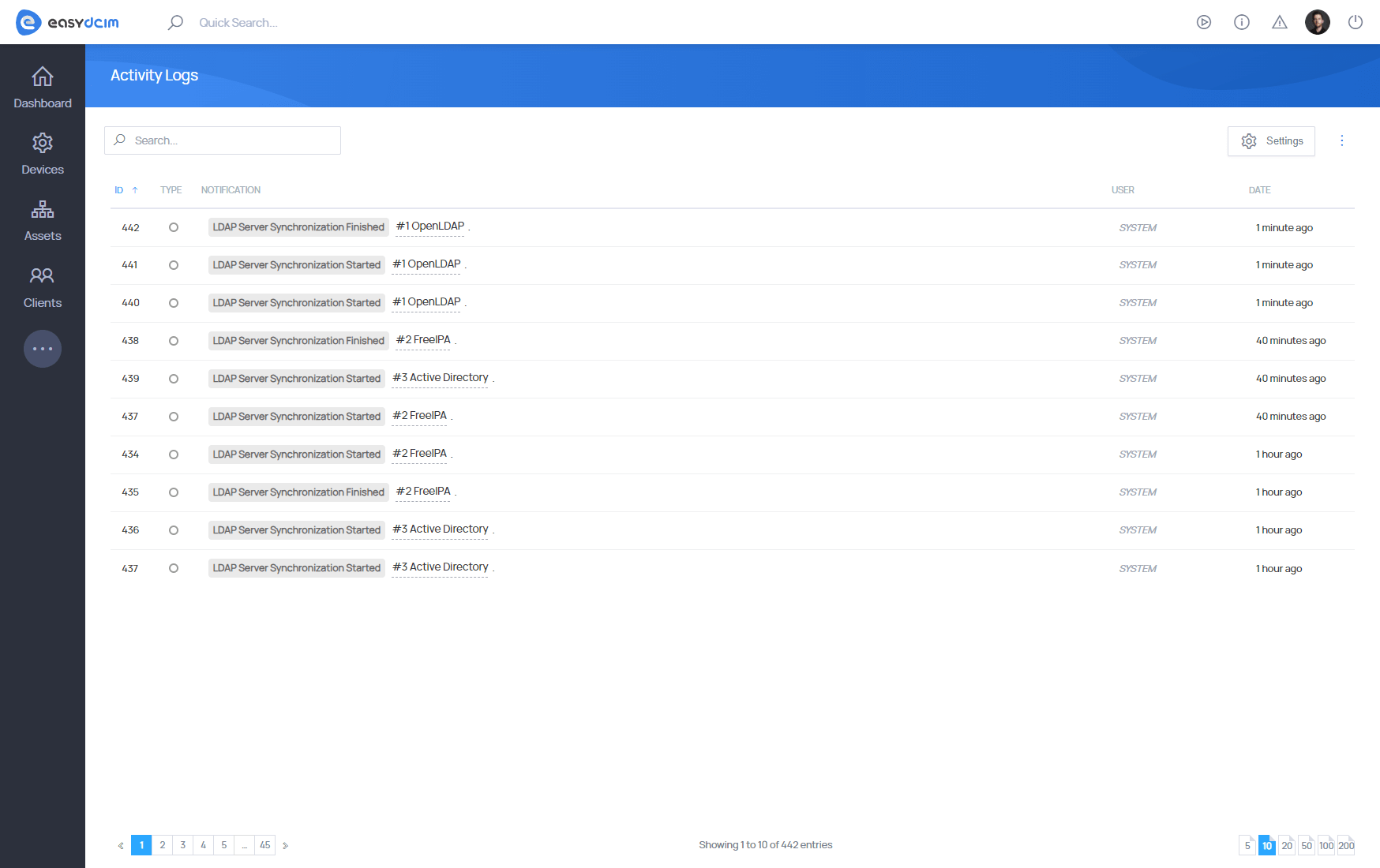Viewport: 1380px width, 868px height.
Task: Click type circle icon for log 434
Action: pyautogui.click(x=174, y=455)
